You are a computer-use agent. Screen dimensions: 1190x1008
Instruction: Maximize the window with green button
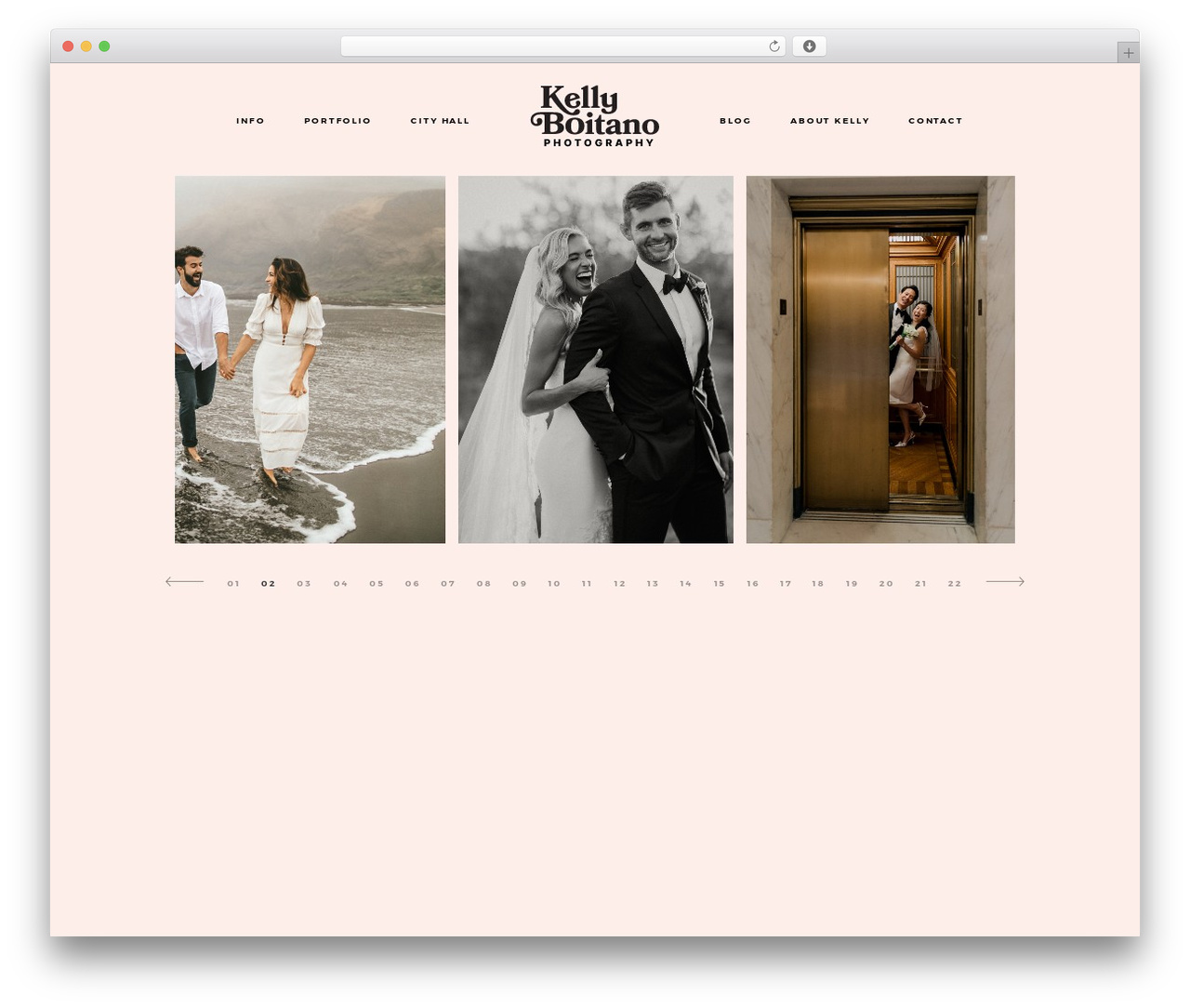[104, 46]
